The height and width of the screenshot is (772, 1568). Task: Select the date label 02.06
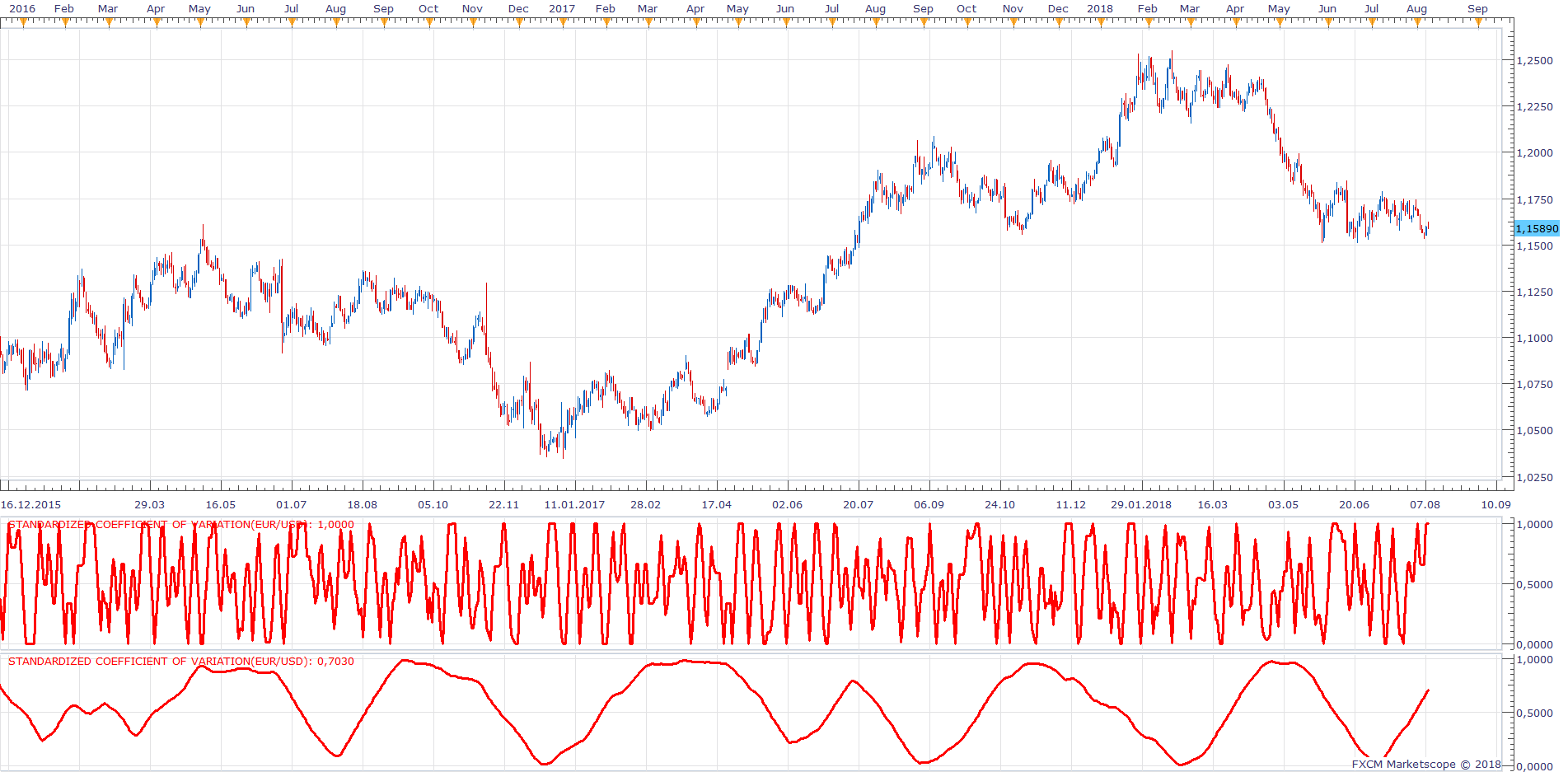tap(788, 504)
